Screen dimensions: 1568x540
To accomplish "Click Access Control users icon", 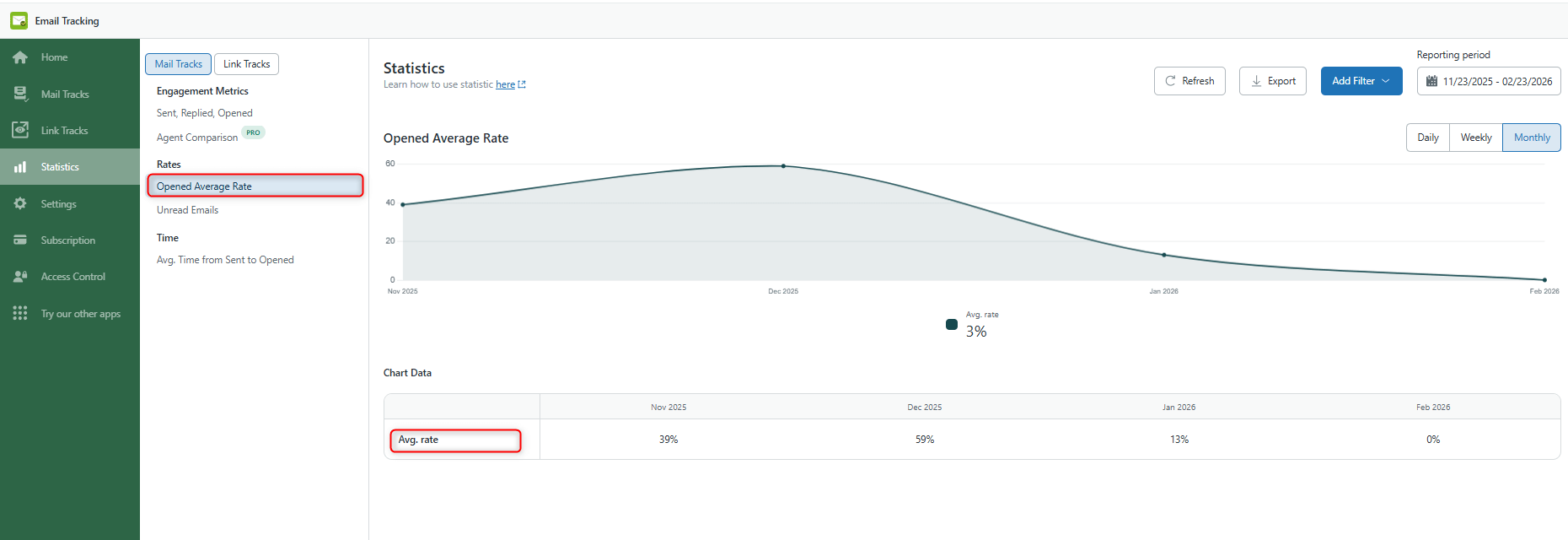I will (20, 277).
